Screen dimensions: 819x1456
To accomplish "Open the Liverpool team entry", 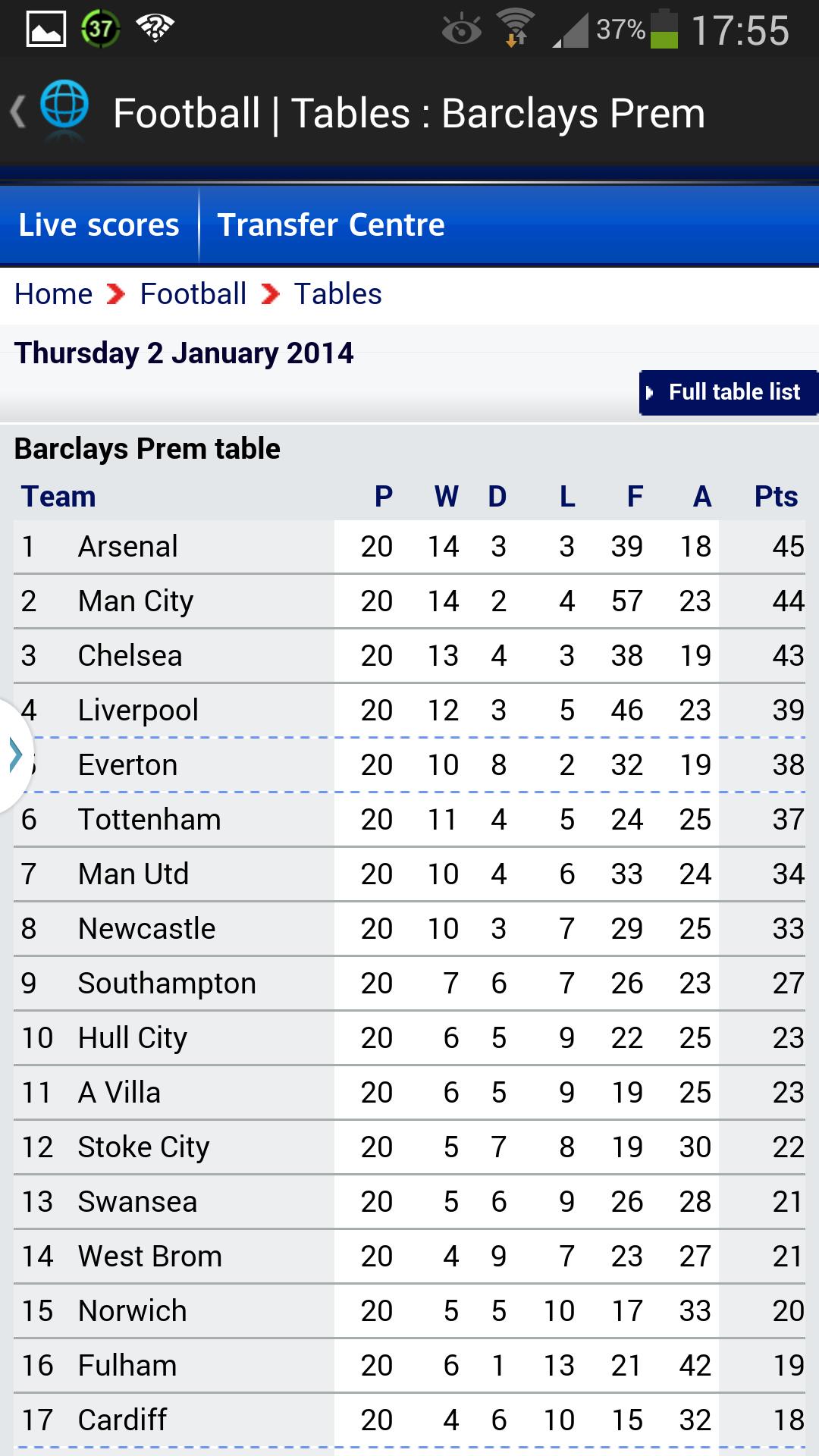I will 138,711.
